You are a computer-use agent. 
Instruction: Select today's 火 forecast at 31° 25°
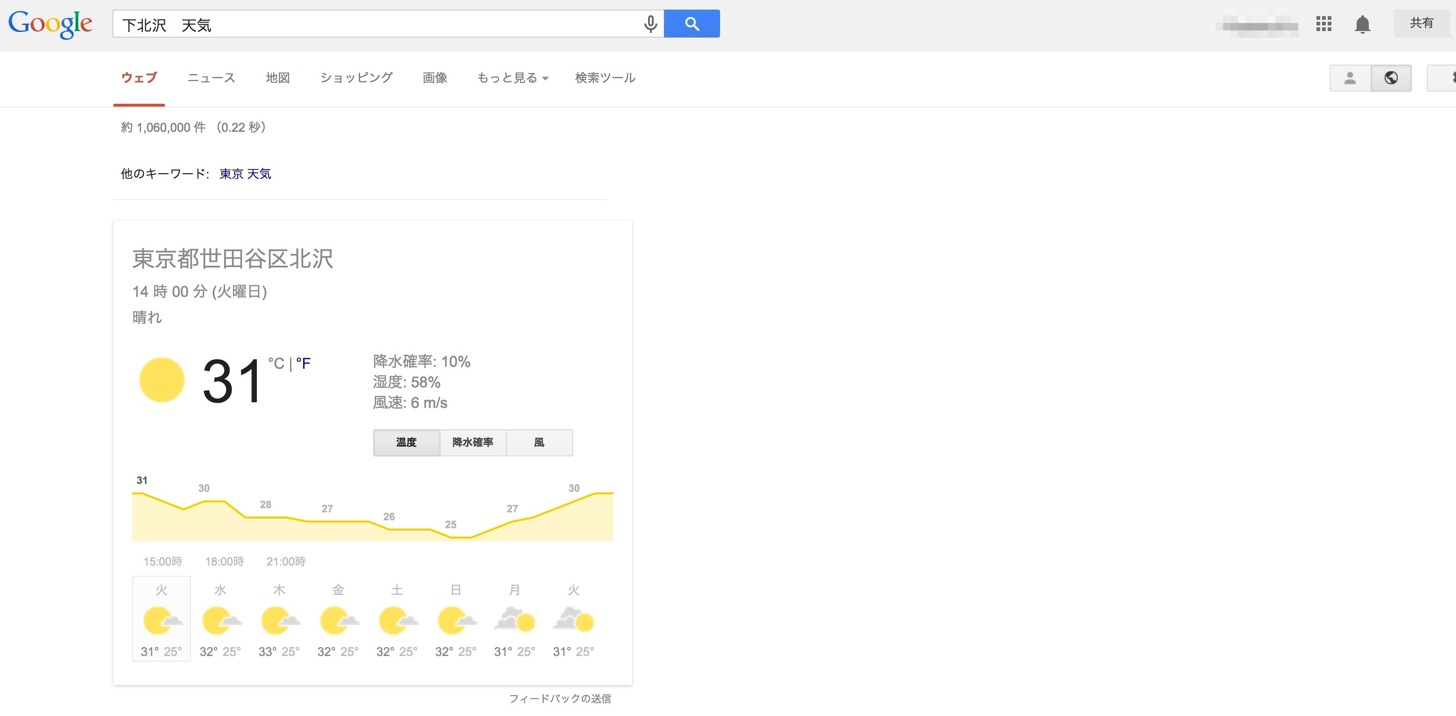point(161,619)
